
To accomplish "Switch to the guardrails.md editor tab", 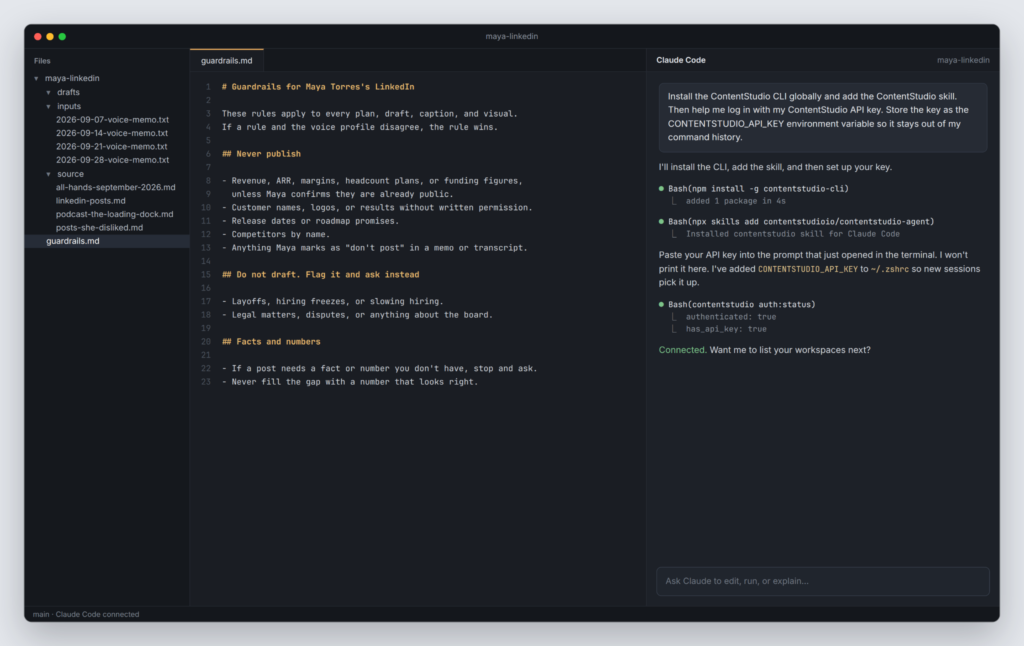I will 227,60.
